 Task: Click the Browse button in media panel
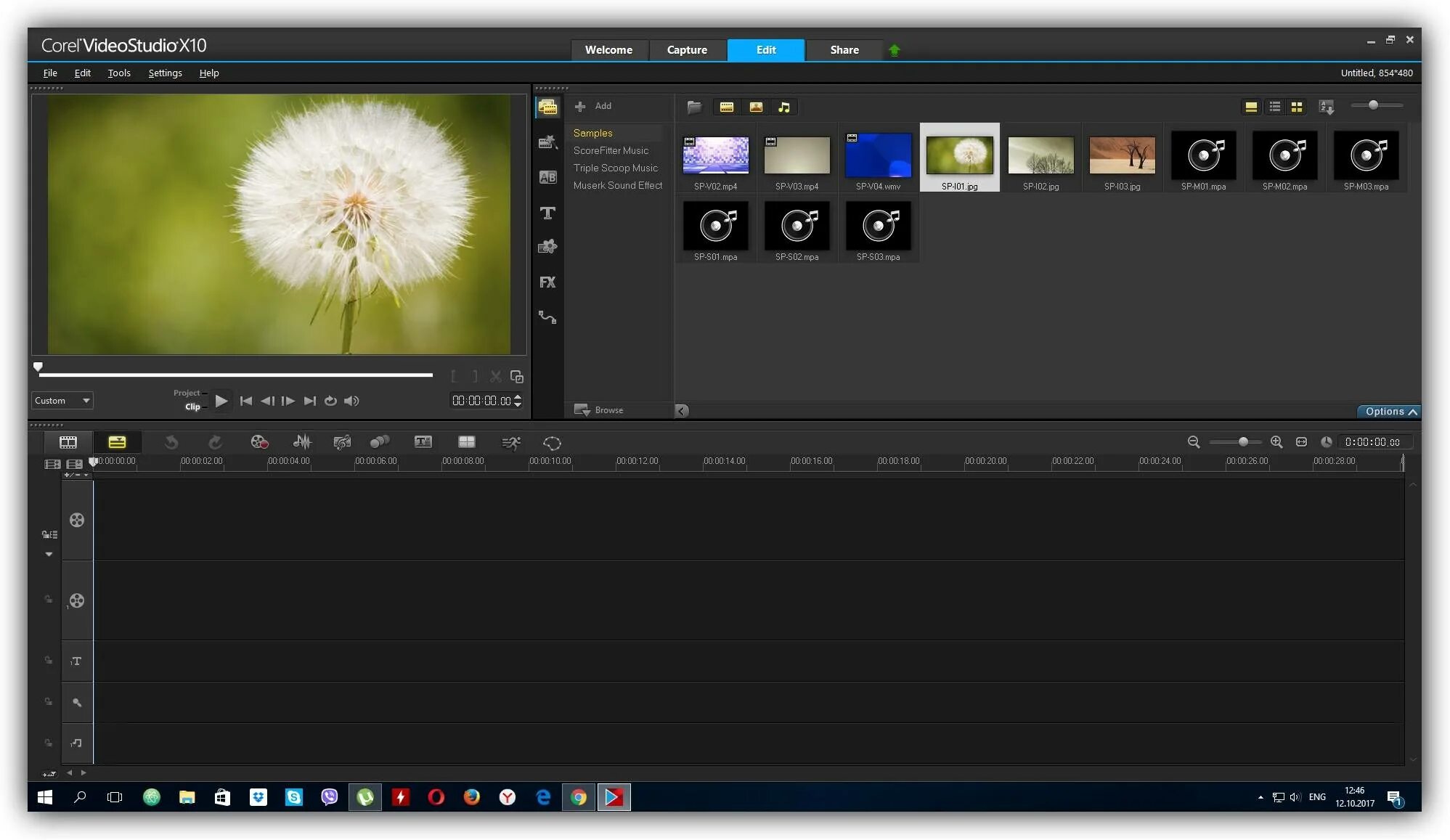tap(600, 410)
